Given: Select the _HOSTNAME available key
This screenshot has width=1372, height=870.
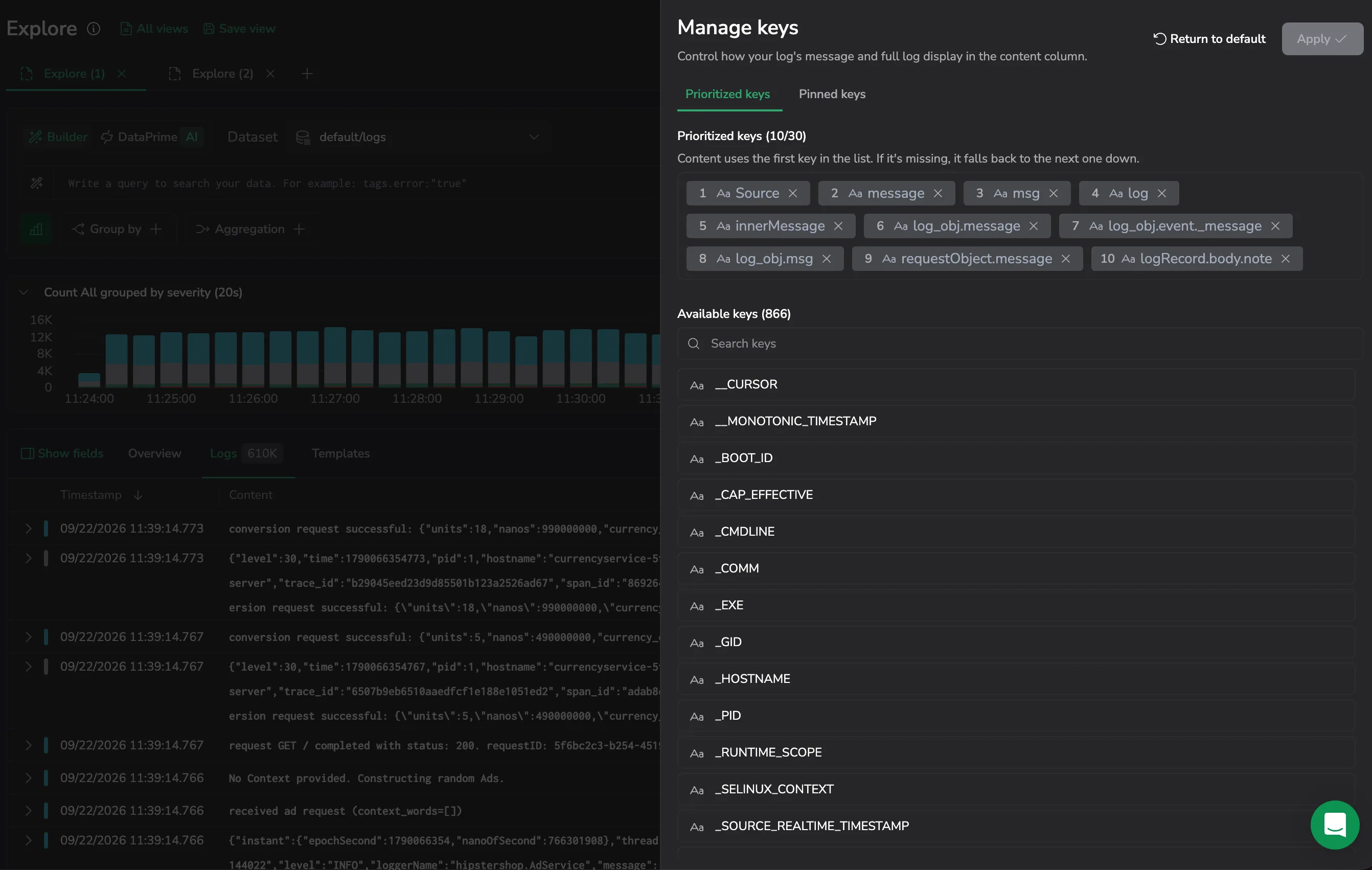Looking at the screenshot, I should (1016, 679).
